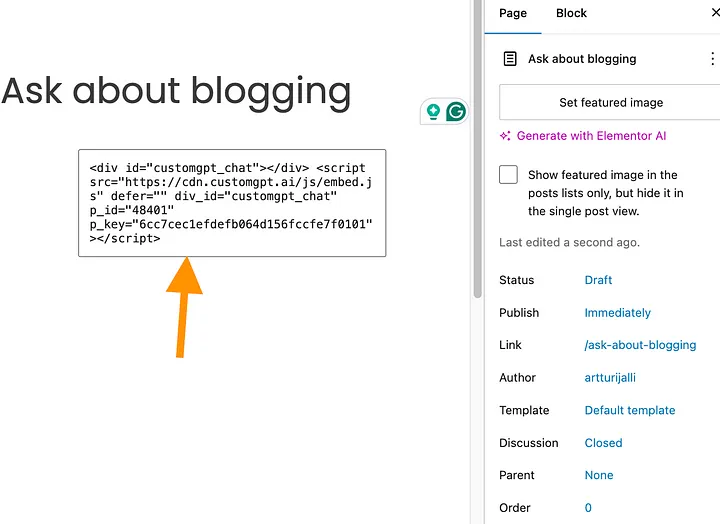Click the green Grammarly icon
The height and width of the screenshot is (524, 720).
pyautogui.click(x=456, y=112)
